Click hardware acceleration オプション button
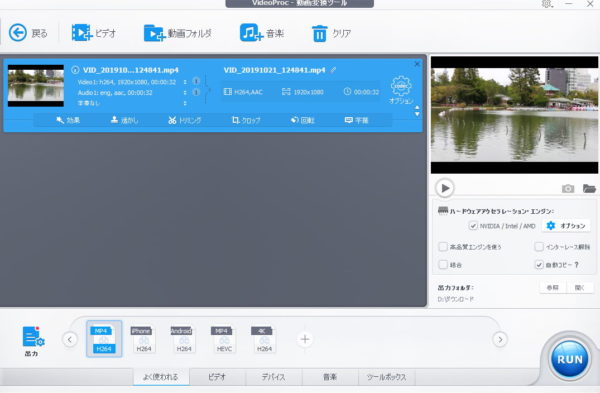The width and height of the screenshot is (600, 393). [566, 226]
